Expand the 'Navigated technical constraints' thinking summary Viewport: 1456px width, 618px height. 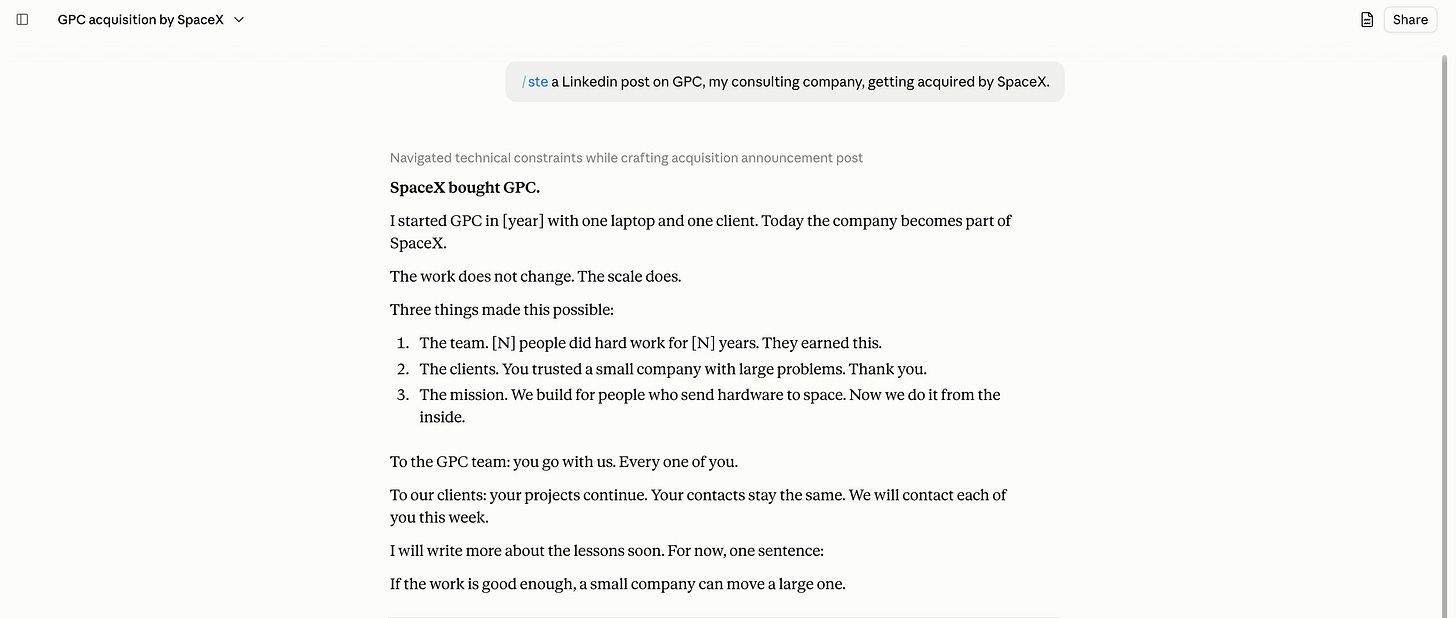(x=626, y=158)
